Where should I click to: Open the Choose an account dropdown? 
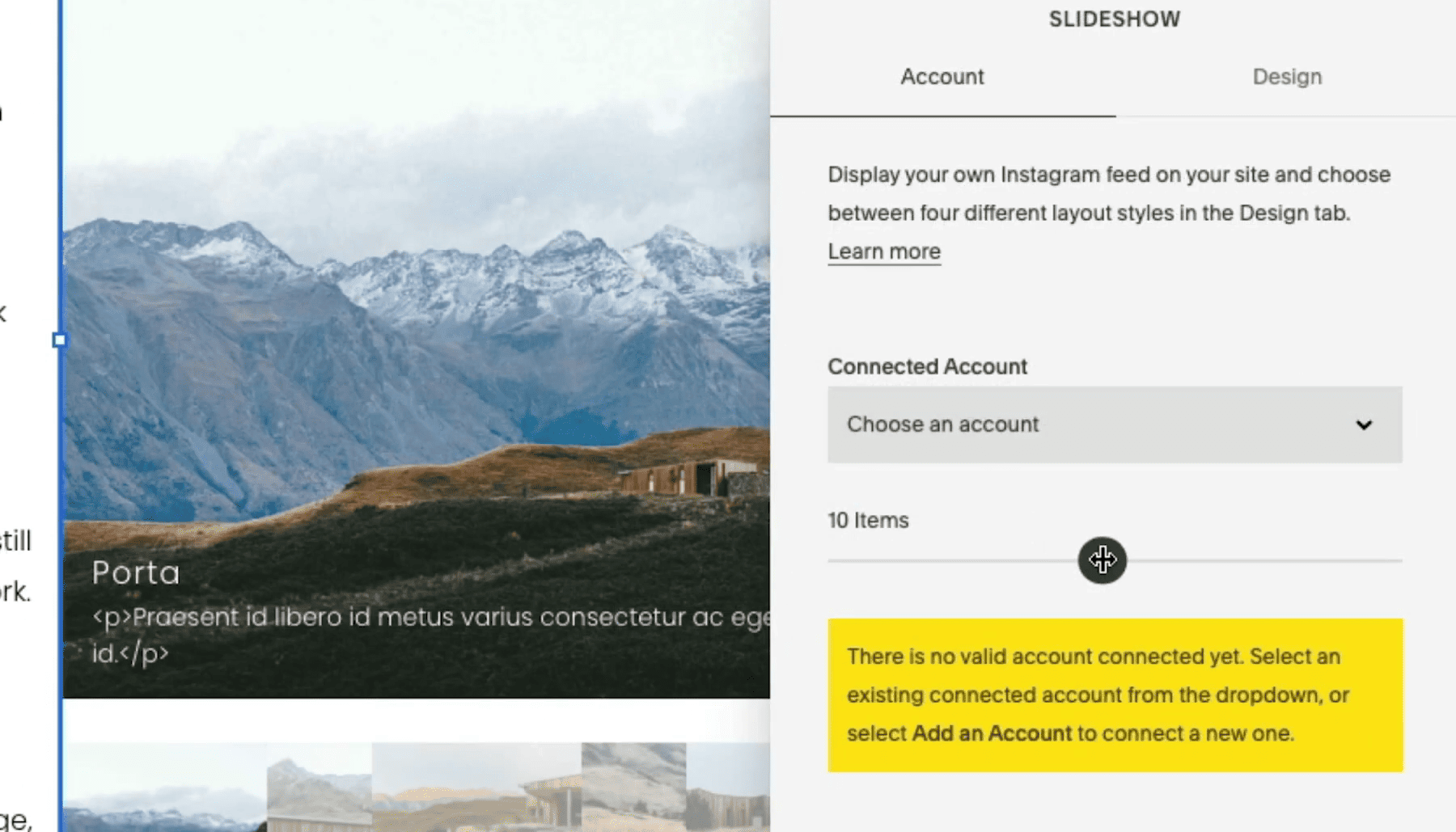pos(1115,424)
